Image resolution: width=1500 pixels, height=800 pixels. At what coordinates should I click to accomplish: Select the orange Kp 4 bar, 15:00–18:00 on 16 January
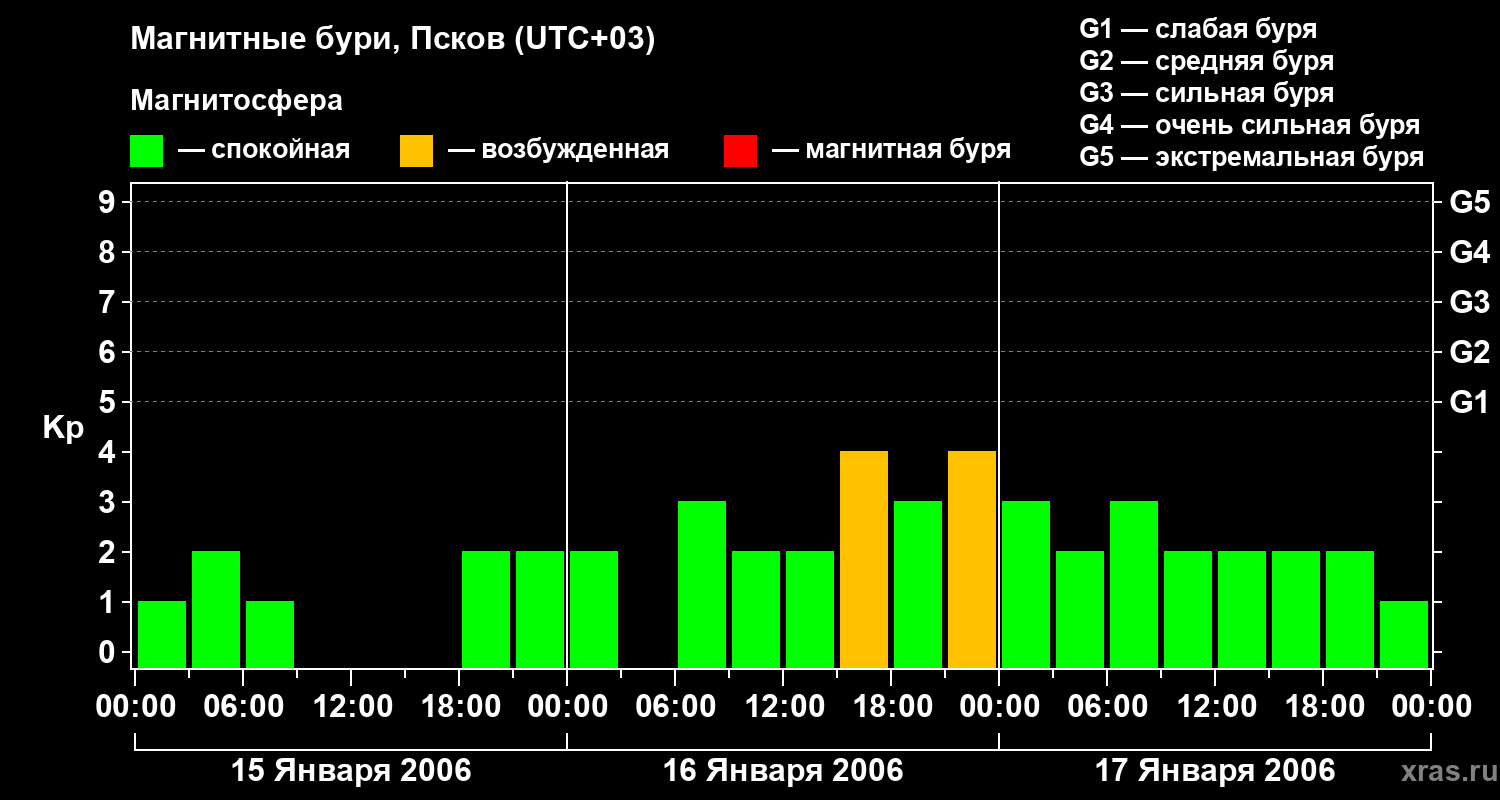tap(864, 560)
